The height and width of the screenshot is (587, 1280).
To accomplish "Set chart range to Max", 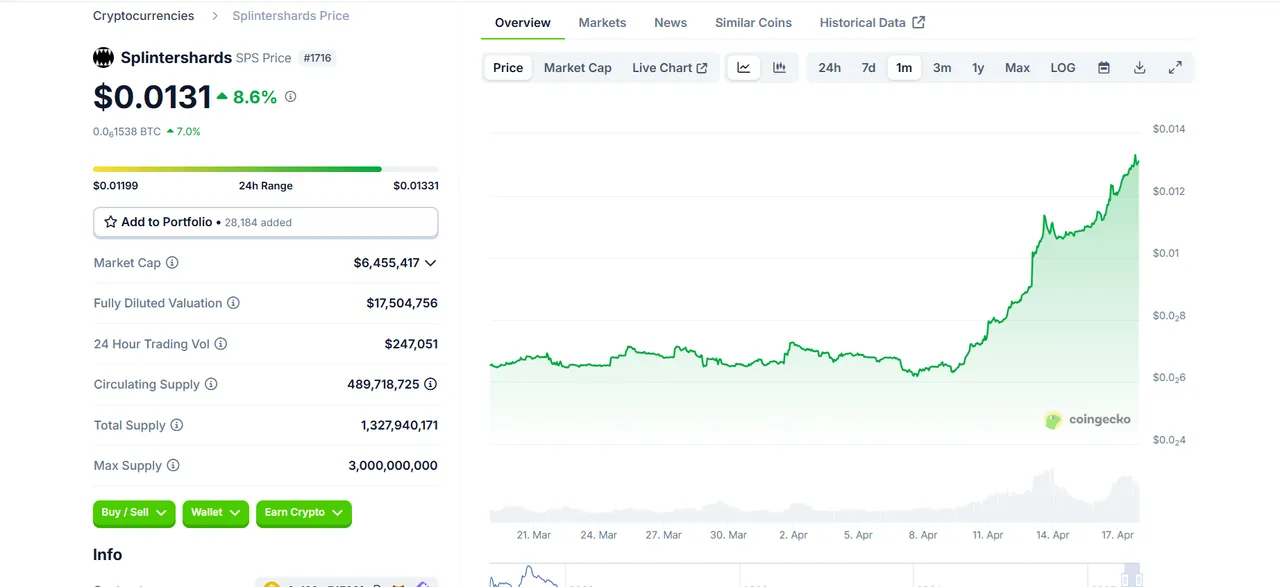I will 1017,68.
